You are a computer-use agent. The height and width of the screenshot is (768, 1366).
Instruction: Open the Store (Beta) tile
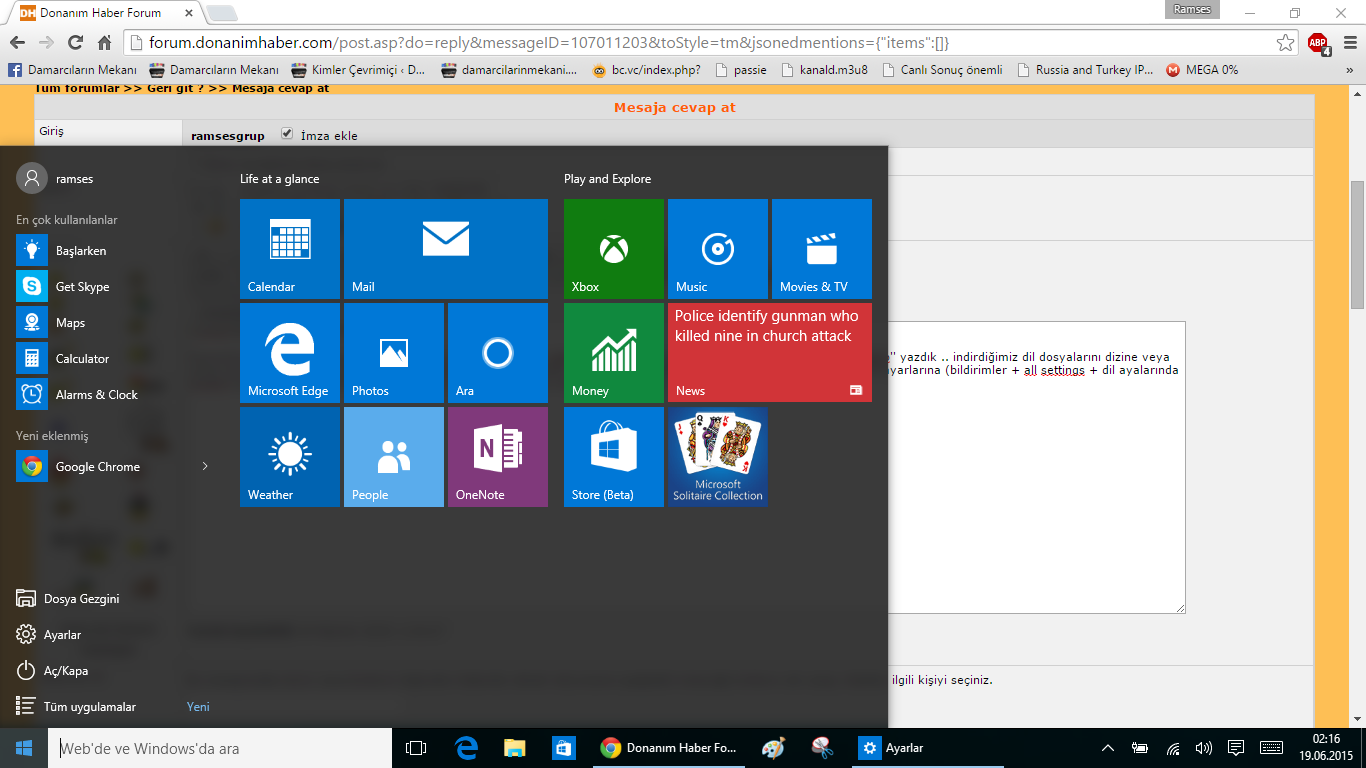coord(614,457)
